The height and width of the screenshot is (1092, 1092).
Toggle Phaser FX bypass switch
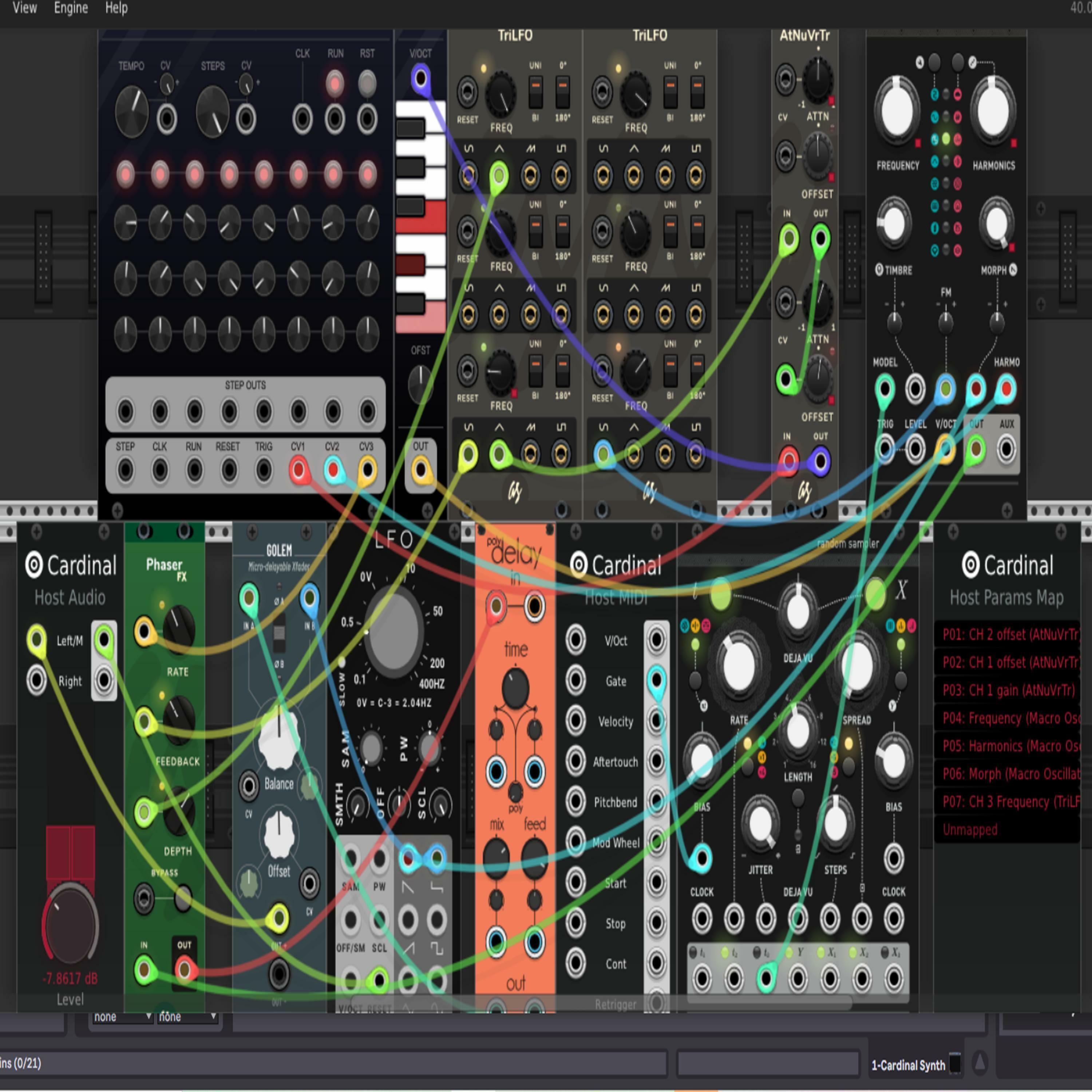coord(182,898)
